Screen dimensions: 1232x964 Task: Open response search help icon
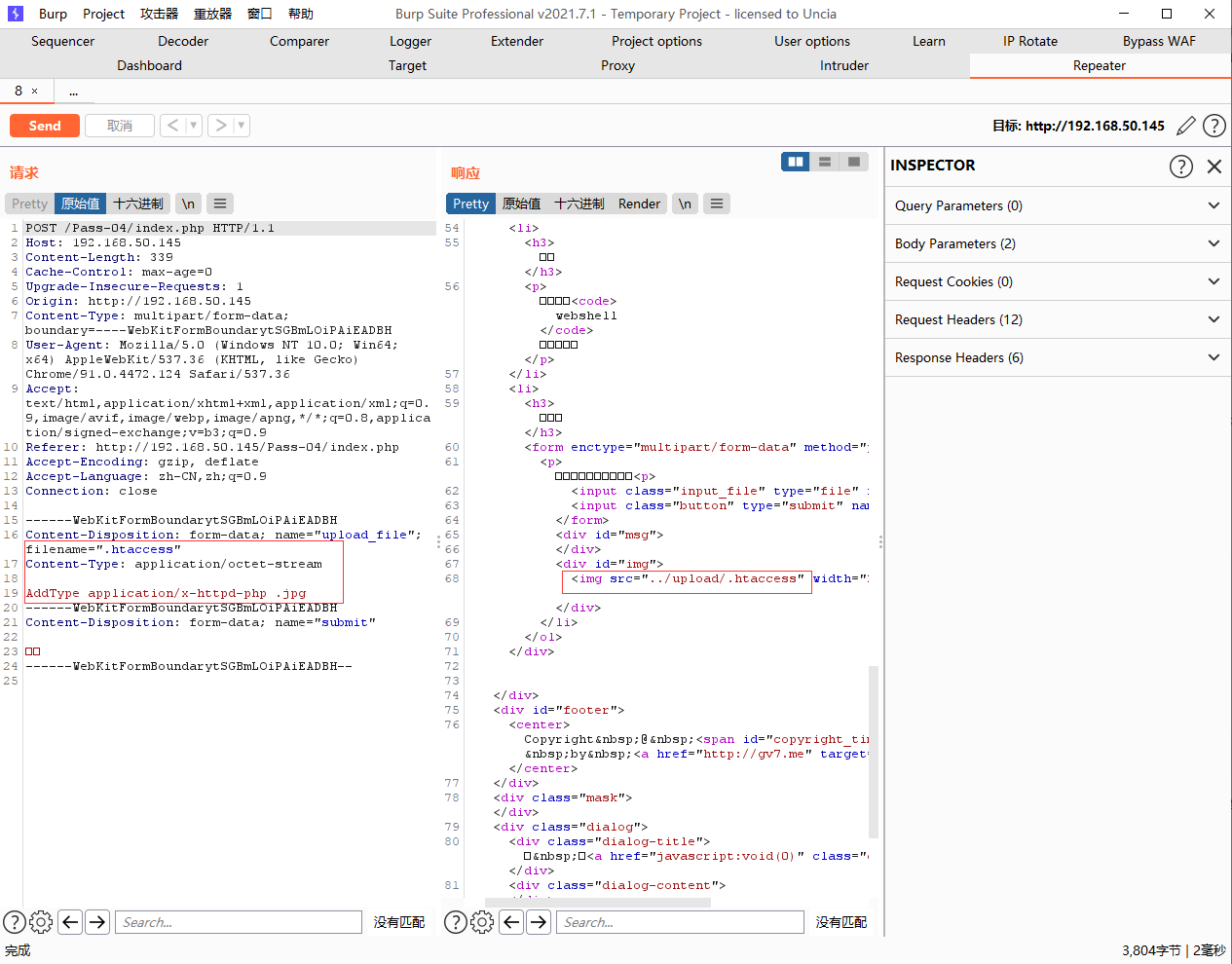coord(456,922)
